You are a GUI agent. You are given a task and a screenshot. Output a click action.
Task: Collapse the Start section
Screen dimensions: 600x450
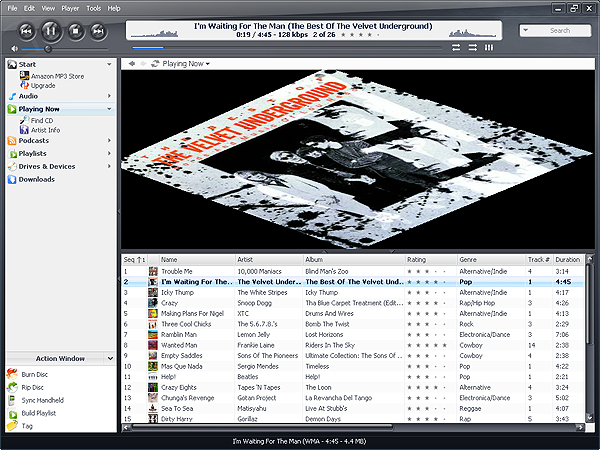(x=109, y=64)
